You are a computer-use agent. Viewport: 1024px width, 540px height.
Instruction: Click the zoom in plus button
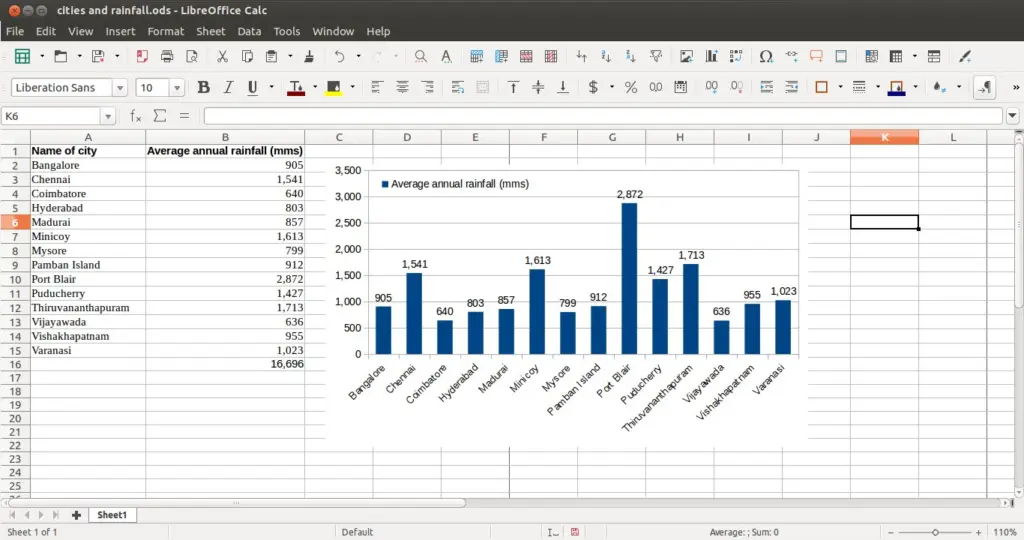pos(978,532)
